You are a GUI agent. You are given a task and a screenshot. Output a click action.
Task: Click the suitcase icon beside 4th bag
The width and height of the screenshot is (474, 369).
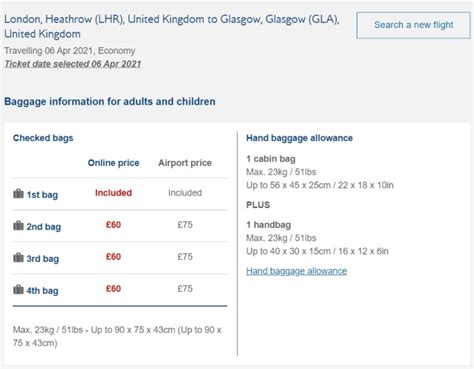(18, 290)
